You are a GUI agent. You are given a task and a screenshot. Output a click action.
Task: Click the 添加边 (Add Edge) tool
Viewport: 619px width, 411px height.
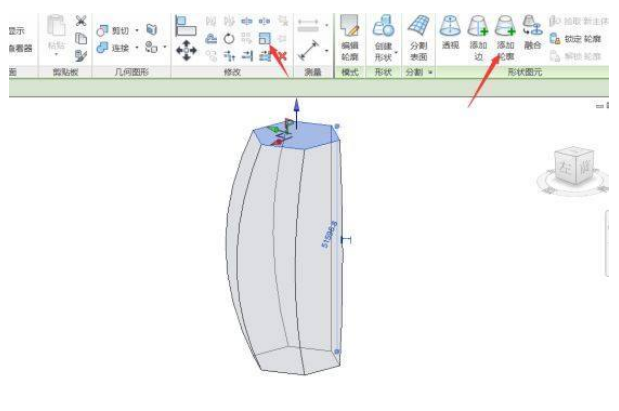pos(478,34)
